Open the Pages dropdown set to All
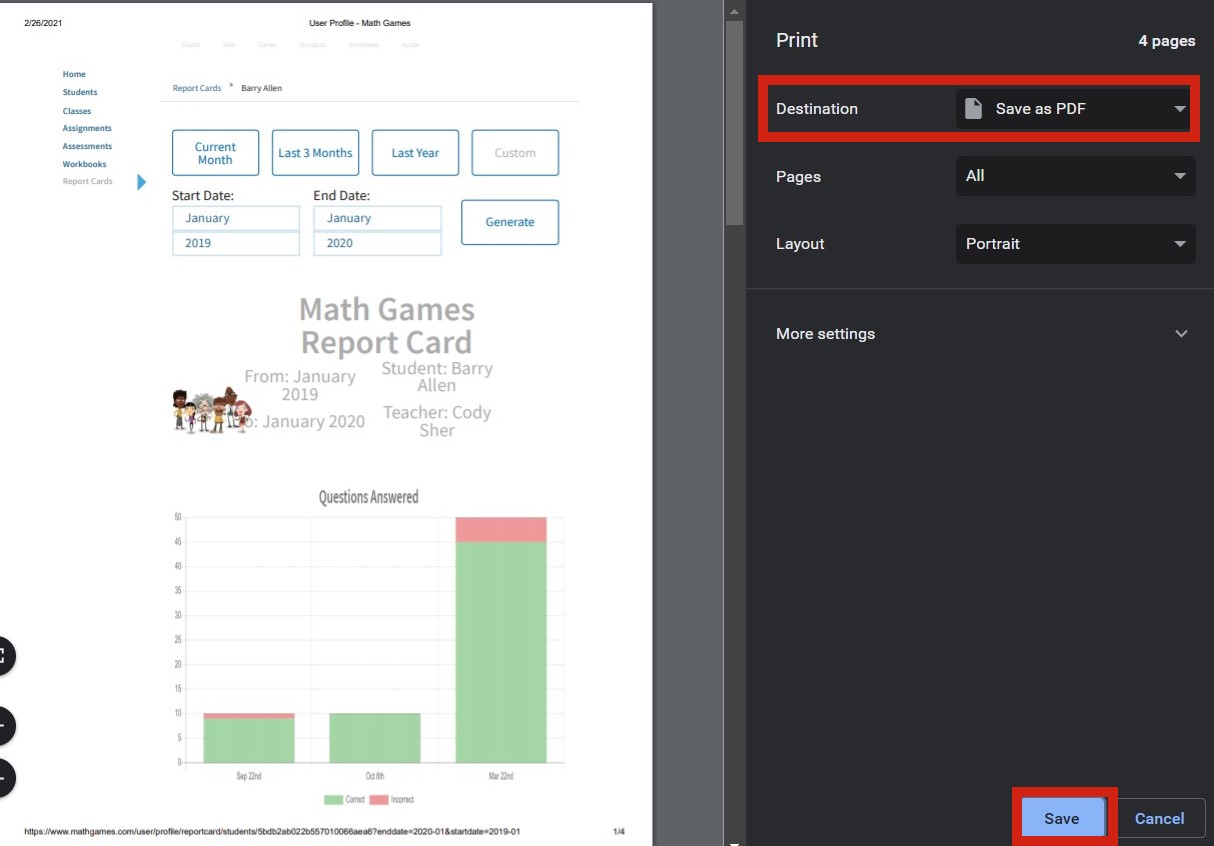Image resolution: width=1214 pixels, height=846 pixels. pos(1075,176)
